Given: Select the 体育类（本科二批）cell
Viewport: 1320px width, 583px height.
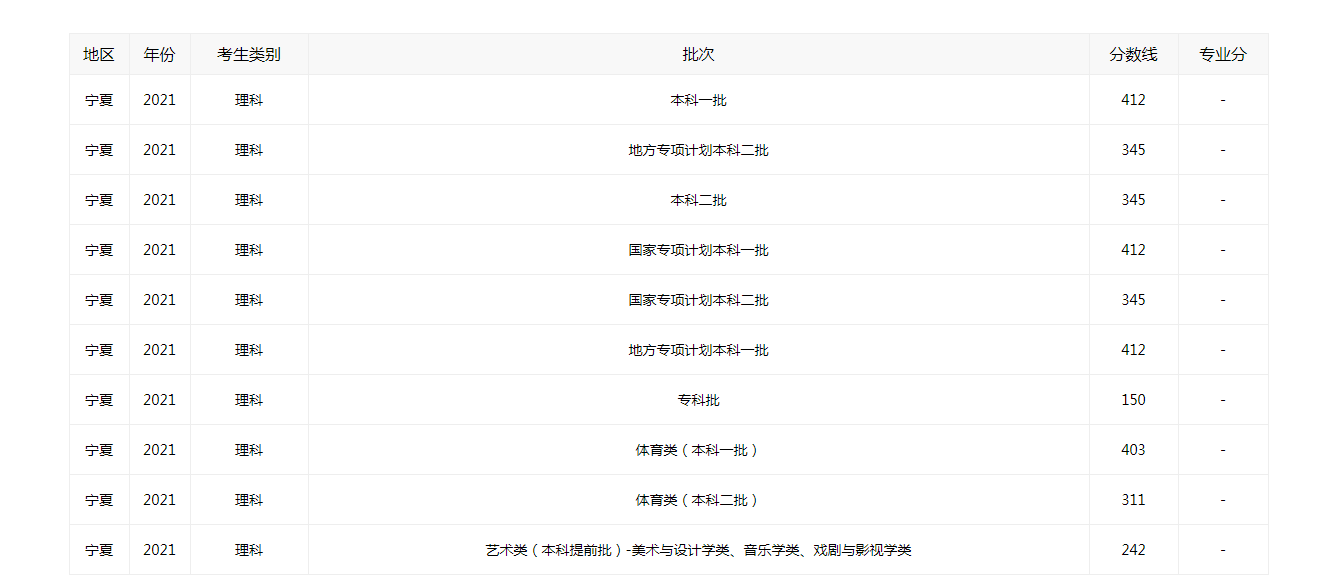Looking at the screenshot, I should point(699,500).
